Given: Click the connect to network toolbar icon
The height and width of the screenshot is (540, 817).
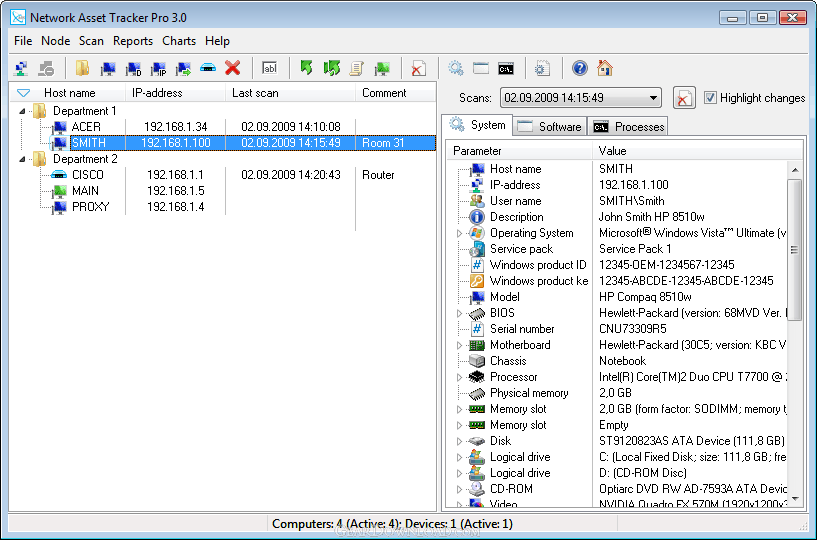Looking at the screenshot, I should [21, 68].
